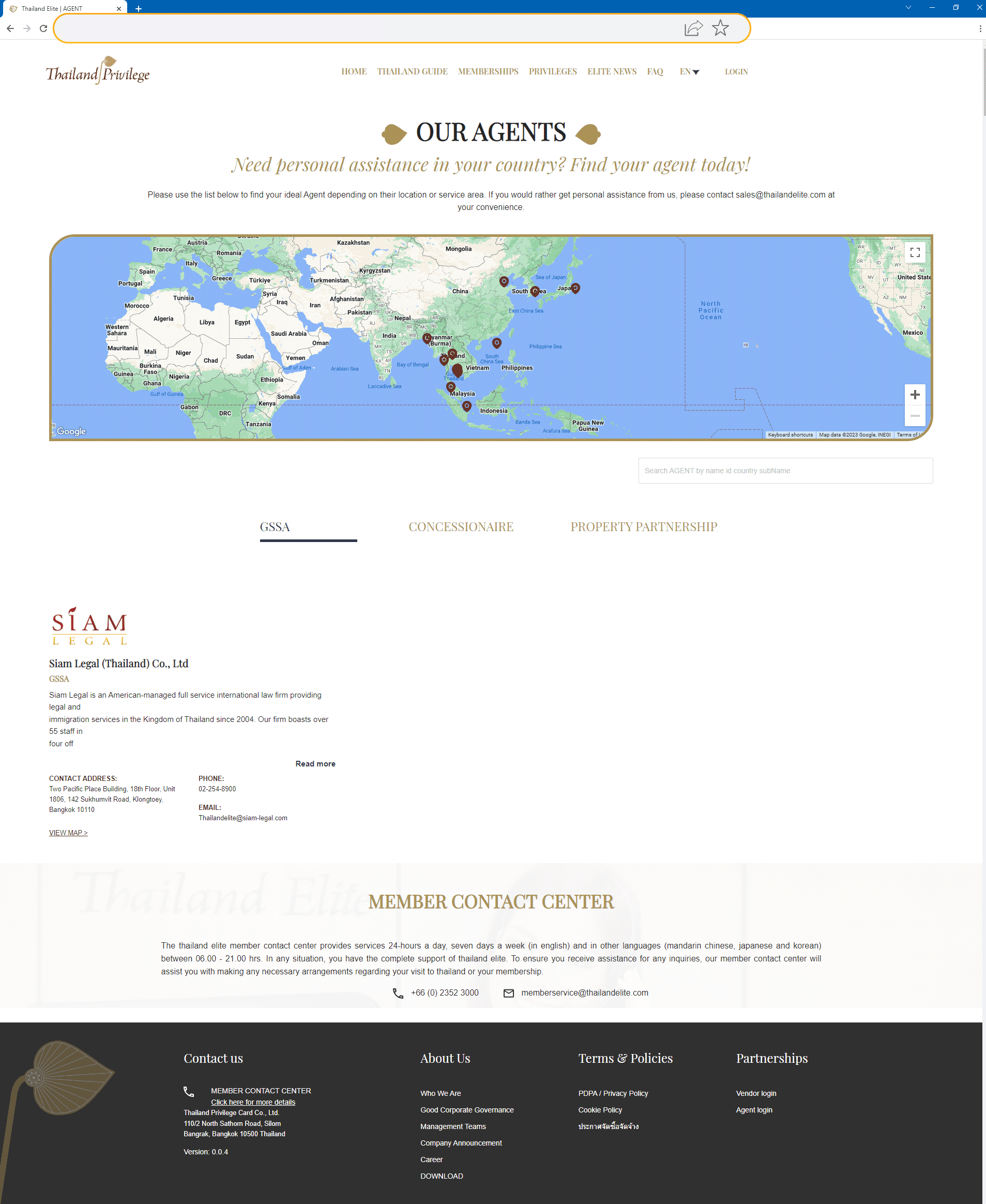Click the map pin in Japan

[575, 288]
